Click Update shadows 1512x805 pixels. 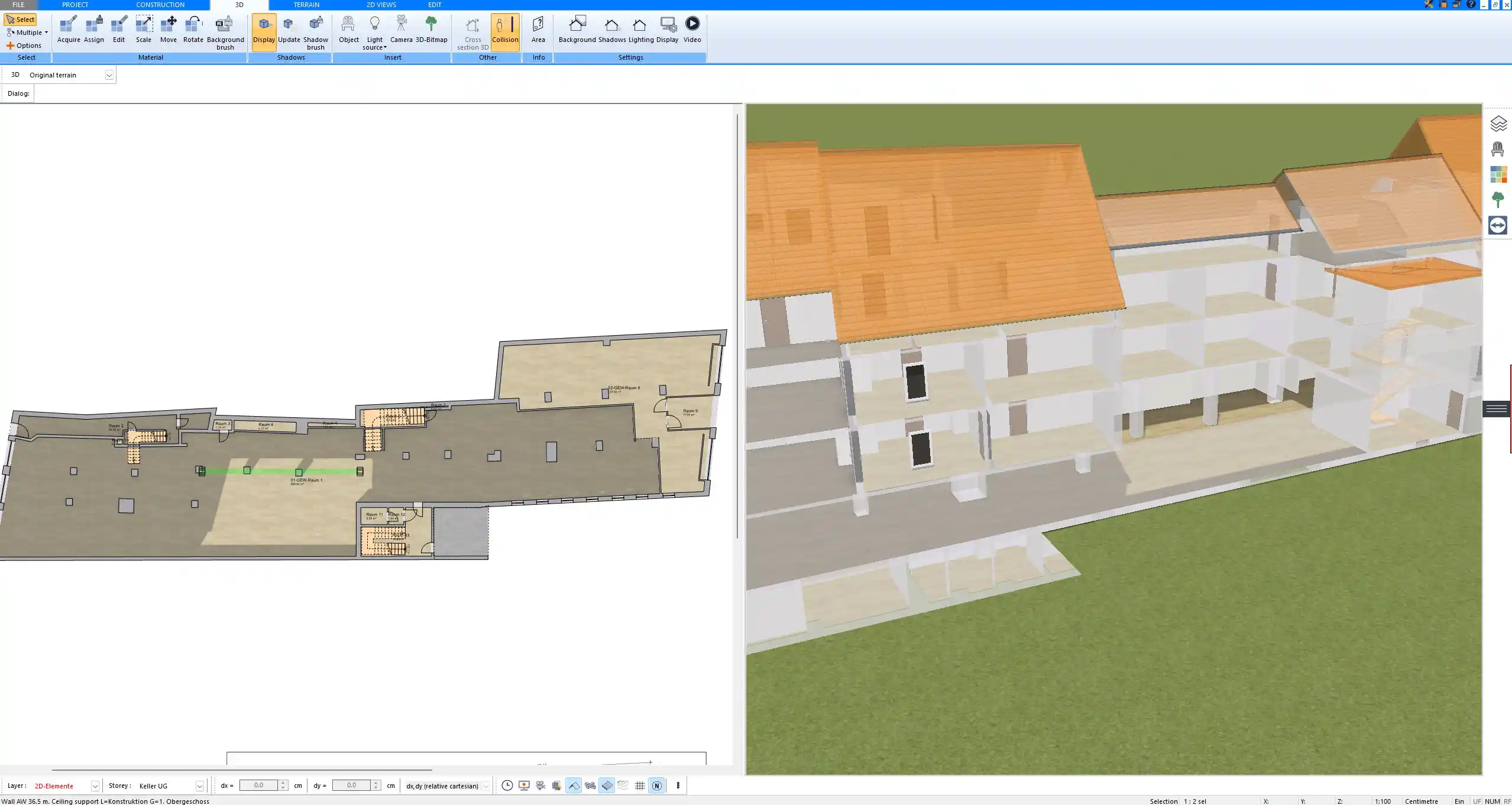(289, 31)
